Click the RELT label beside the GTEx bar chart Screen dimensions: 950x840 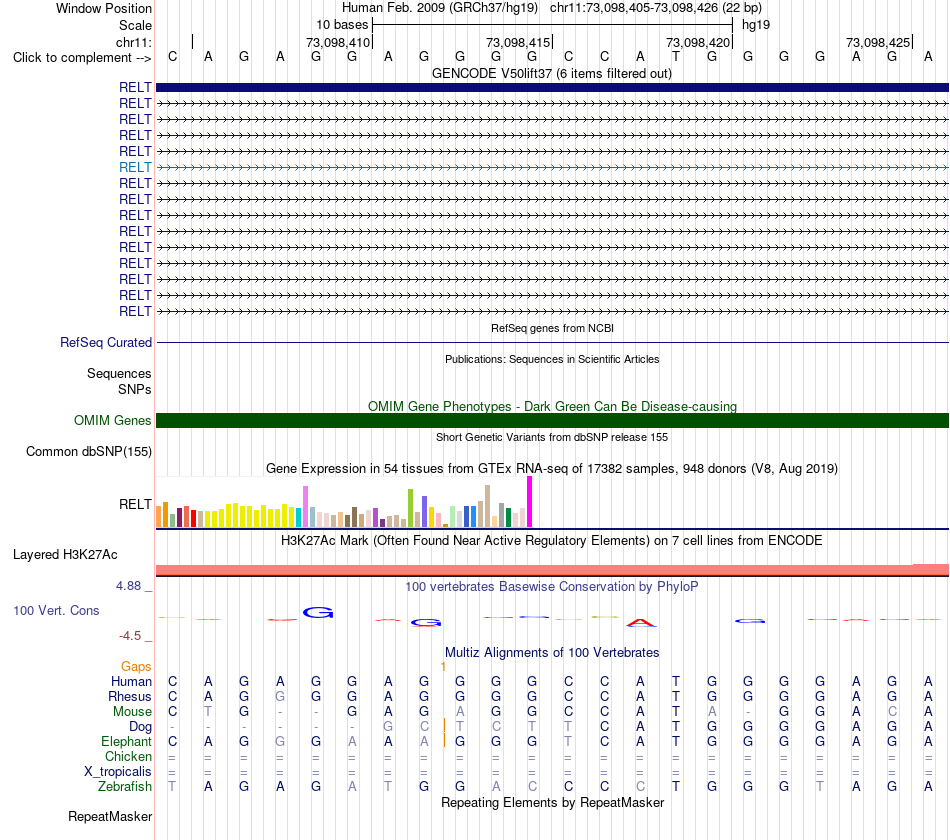pos(135,504)
